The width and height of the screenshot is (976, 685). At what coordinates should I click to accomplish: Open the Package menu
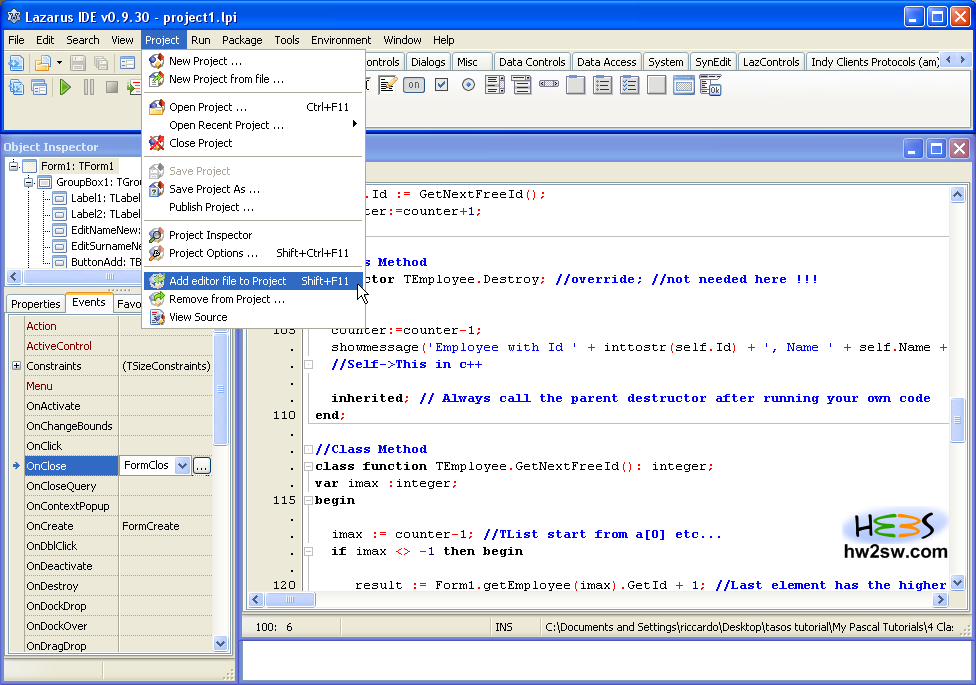pyautogui.click(x=242, y=40)
